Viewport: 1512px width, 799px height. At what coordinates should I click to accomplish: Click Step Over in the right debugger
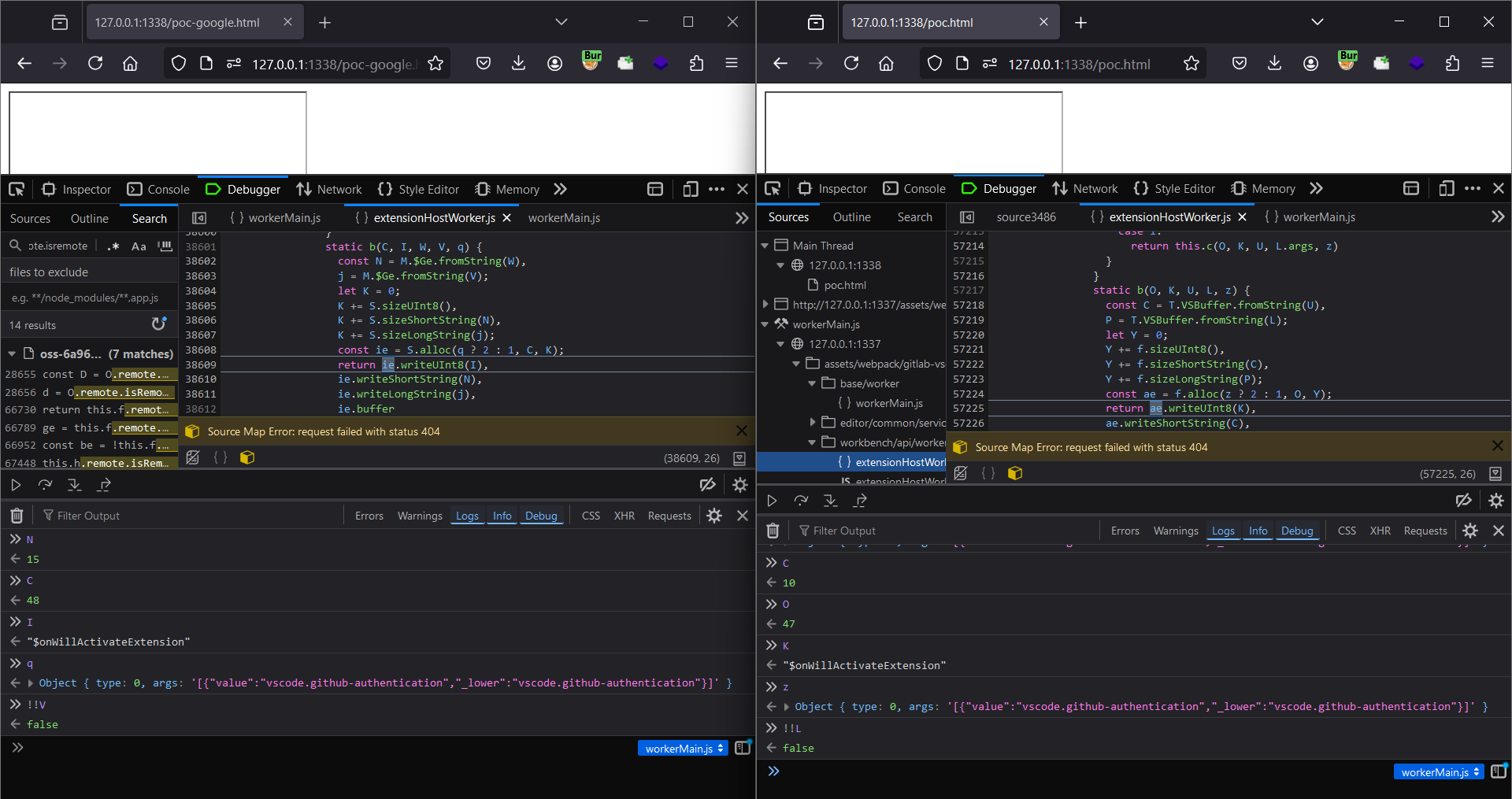click(x=801, y=501)
